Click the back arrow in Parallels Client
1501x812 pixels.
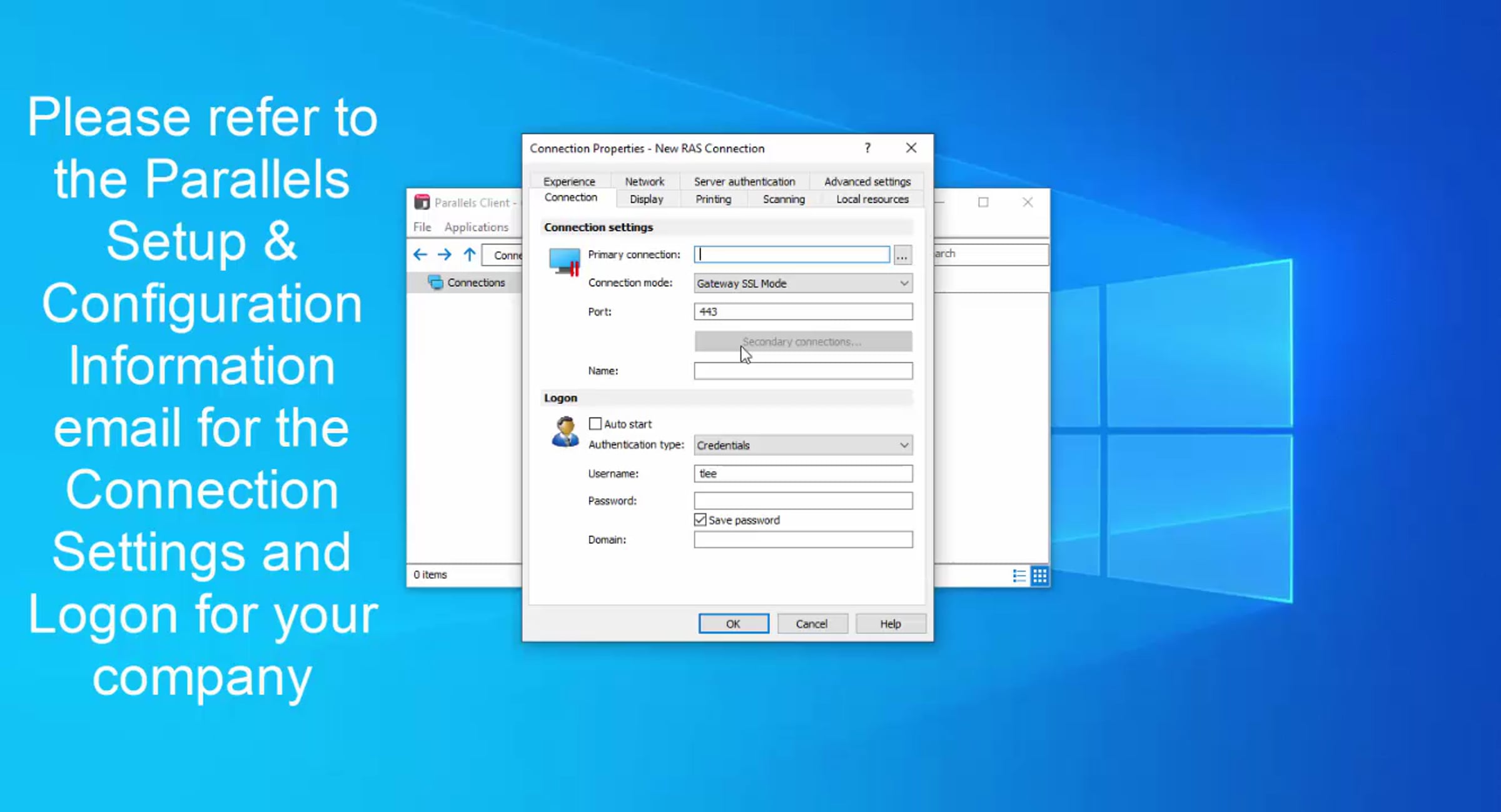coord(420,254)
